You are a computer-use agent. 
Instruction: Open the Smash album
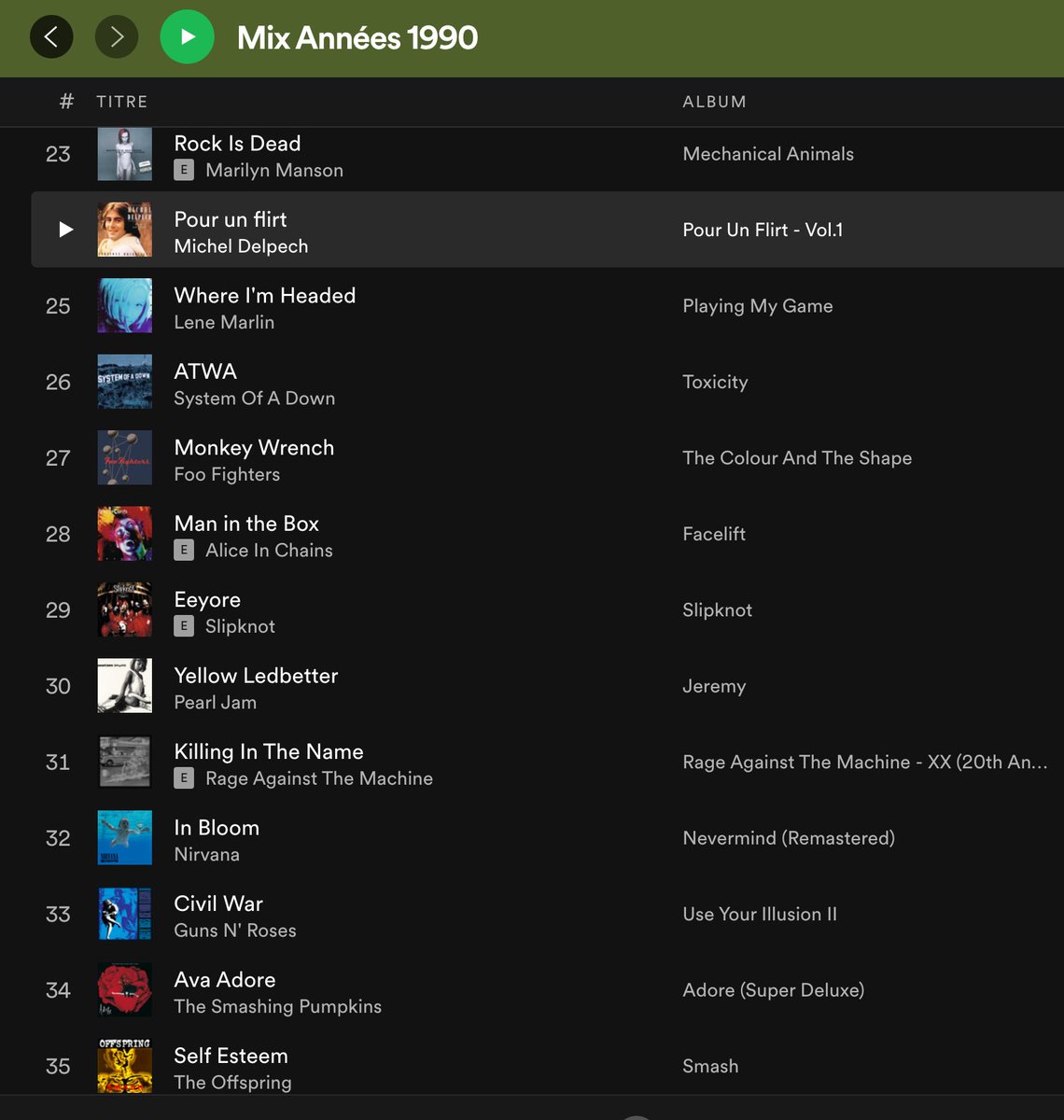coord(710,1066)
